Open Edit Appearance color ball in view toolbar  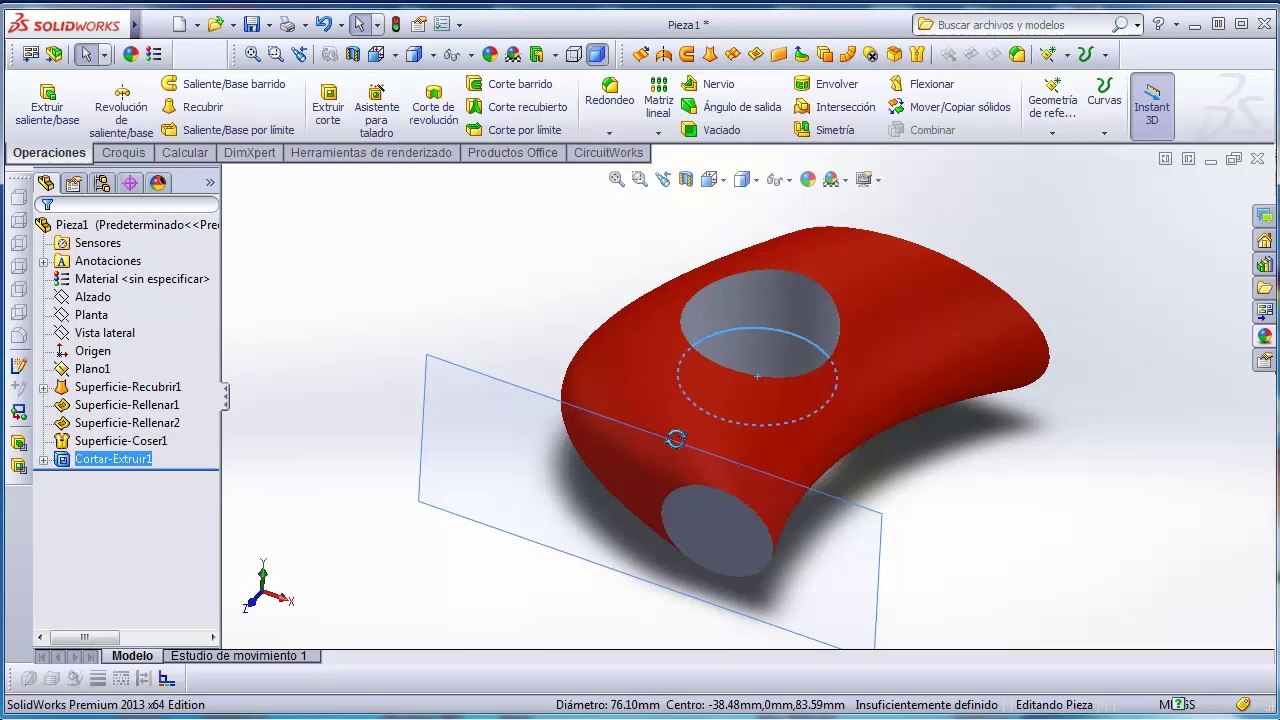point(808,180)
